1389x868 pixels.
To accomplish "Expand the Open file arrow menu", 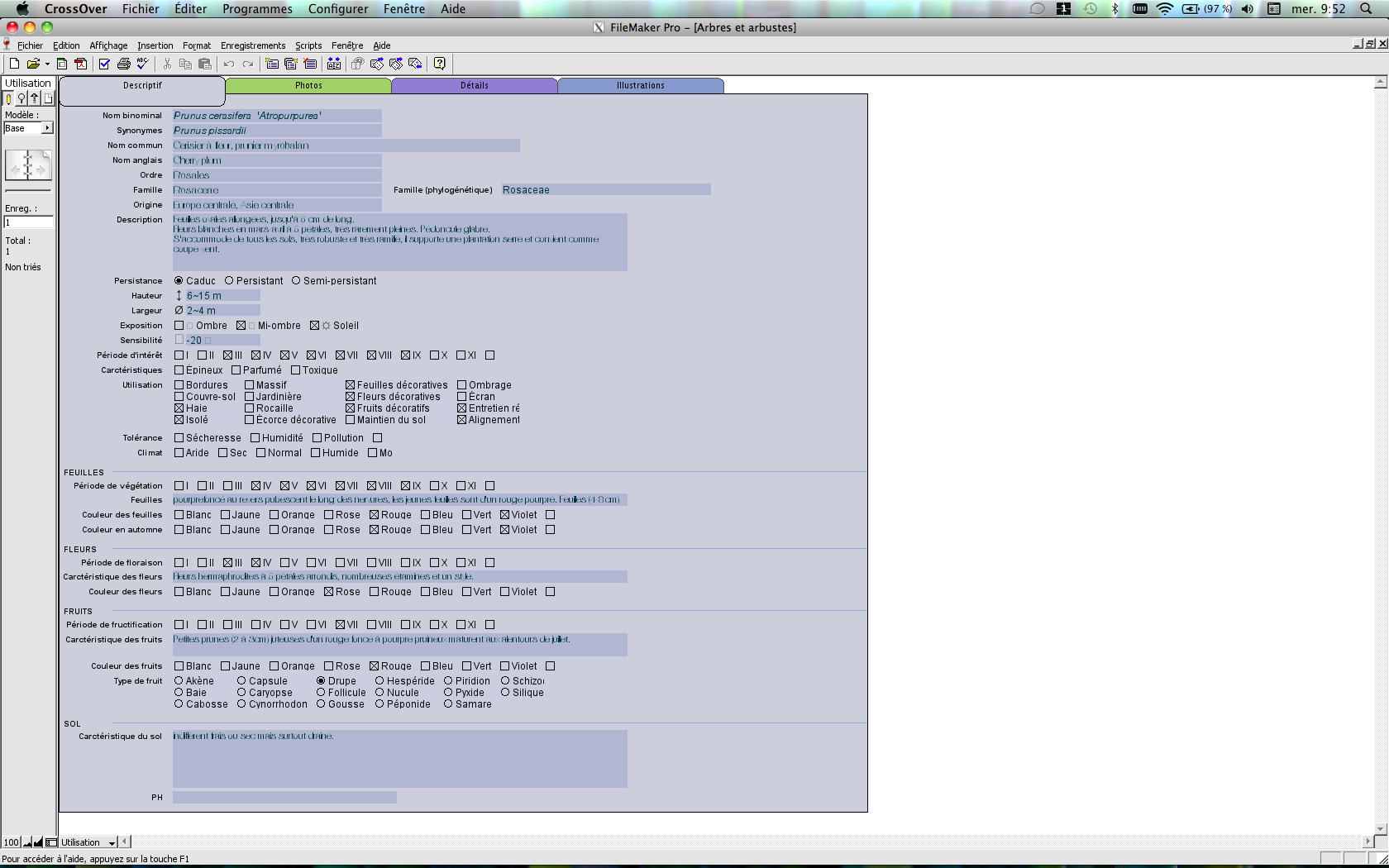I will coord(47,64).
